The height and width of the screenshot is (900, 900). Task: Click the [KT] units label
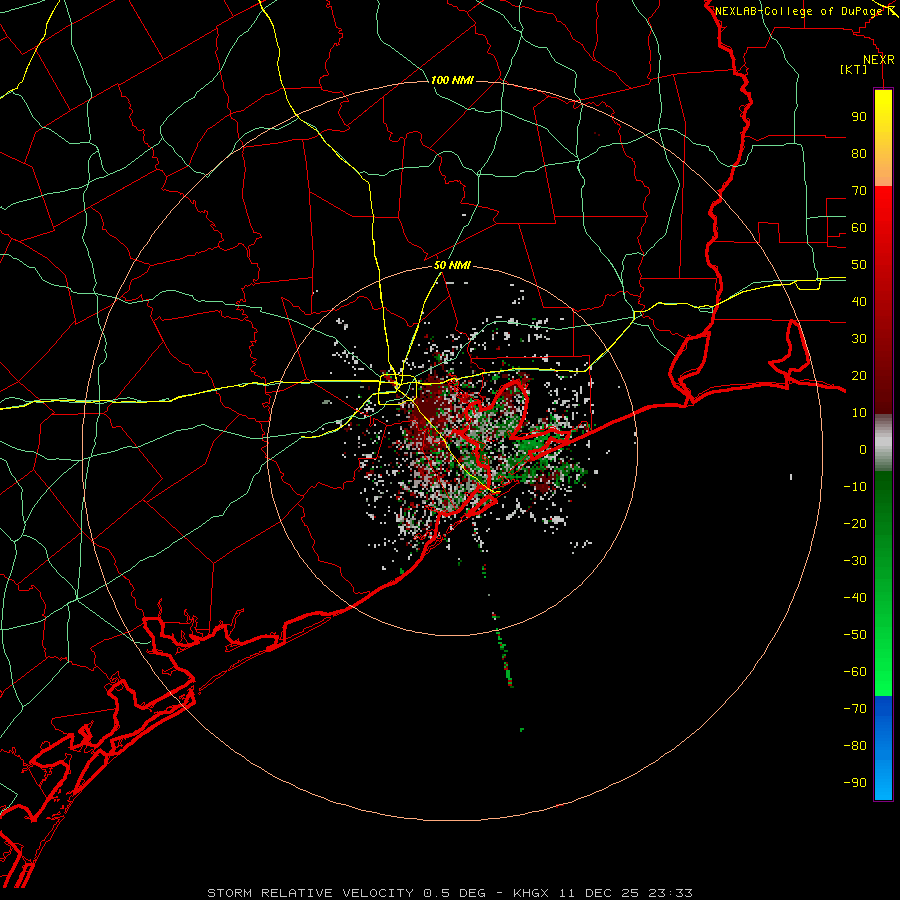point(854,69)
